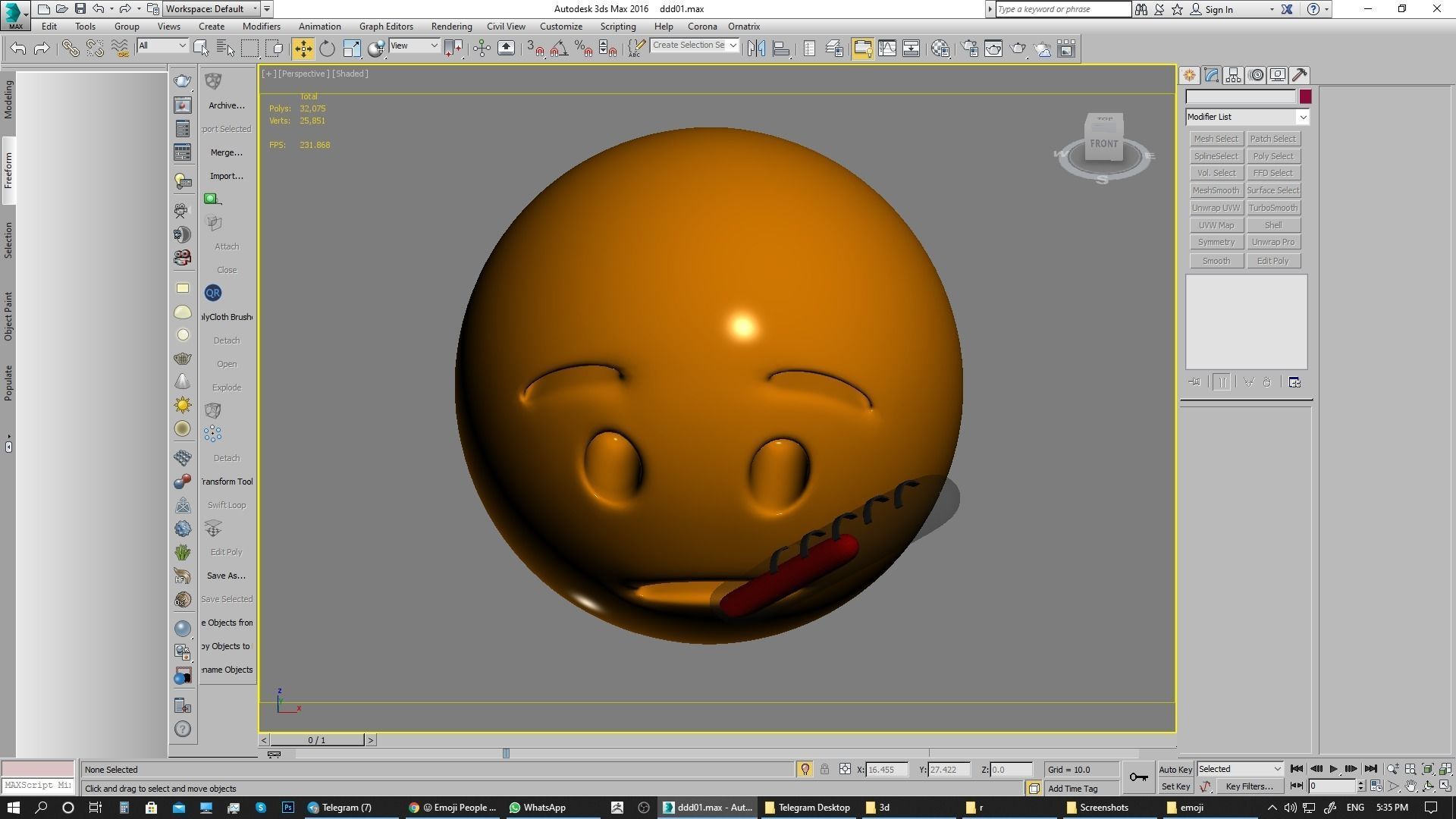
Task: Toggle the Percent Snap button
Action: pos(584,49)
